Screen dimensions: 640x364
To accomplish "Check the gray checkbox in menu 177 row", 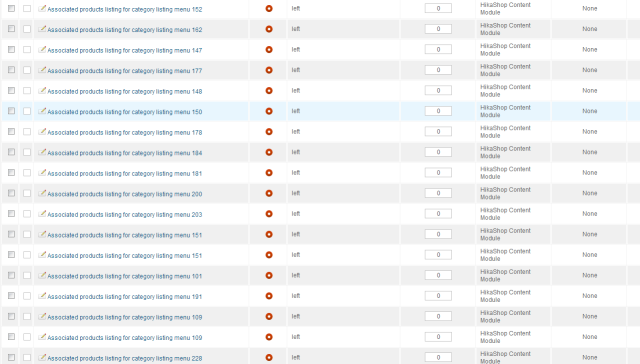I will (11, 70).
